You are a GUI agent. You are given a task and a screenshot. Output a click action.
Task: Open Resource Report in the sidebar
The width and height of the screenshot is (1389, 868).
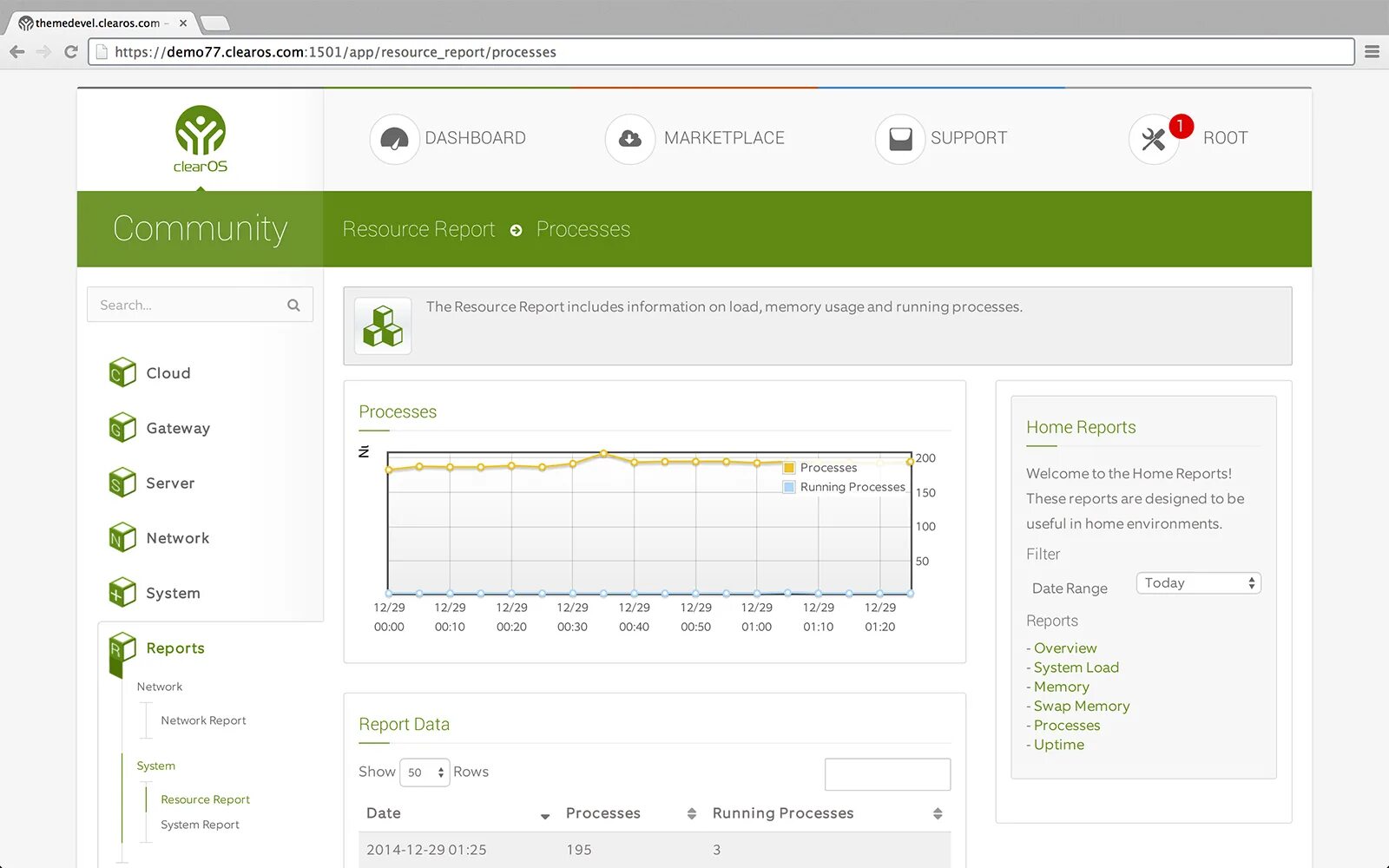205,799
